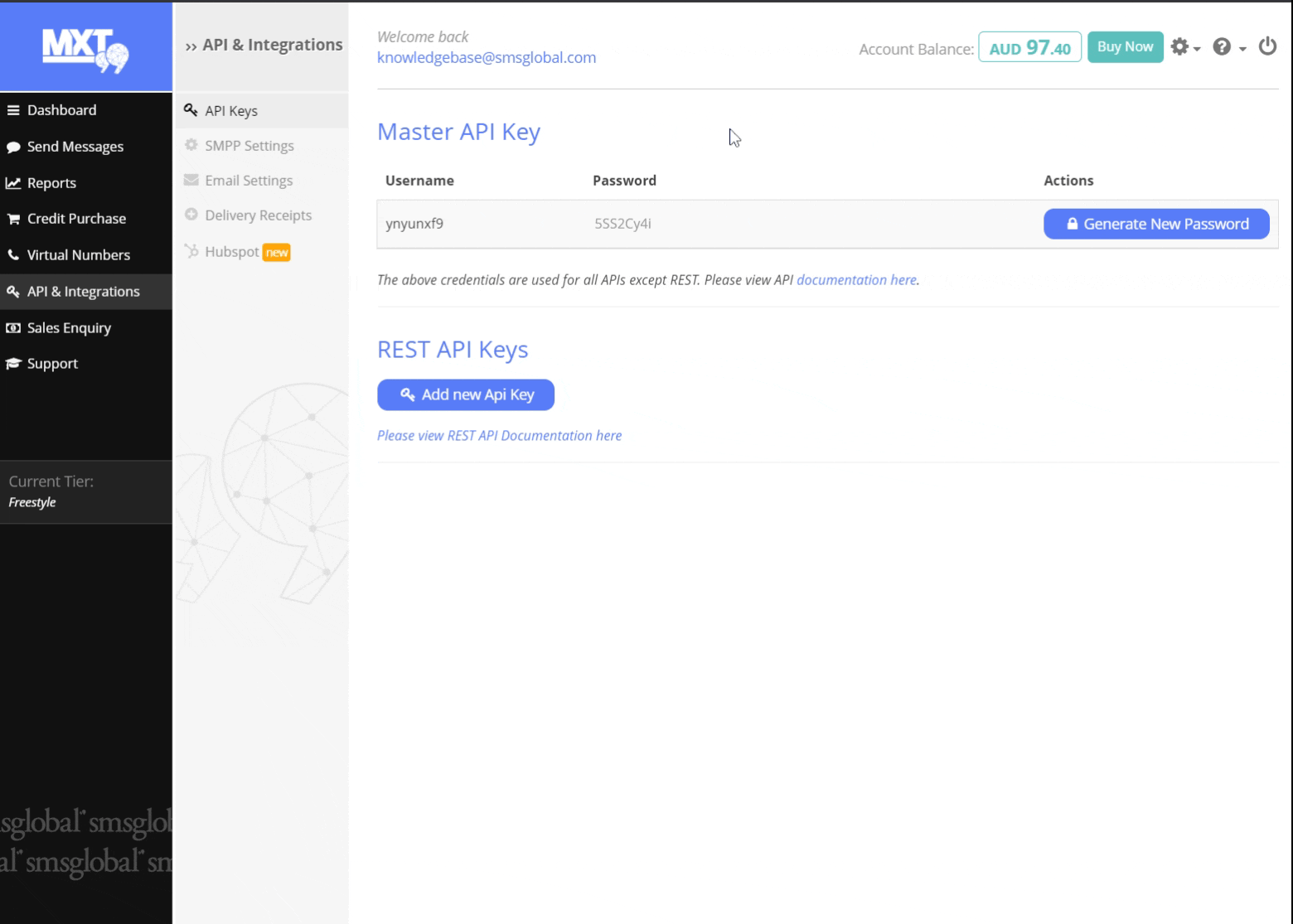Open the REST API Documentation link
The height and width of the screenshot is (924, 1293).
(499, 436)
